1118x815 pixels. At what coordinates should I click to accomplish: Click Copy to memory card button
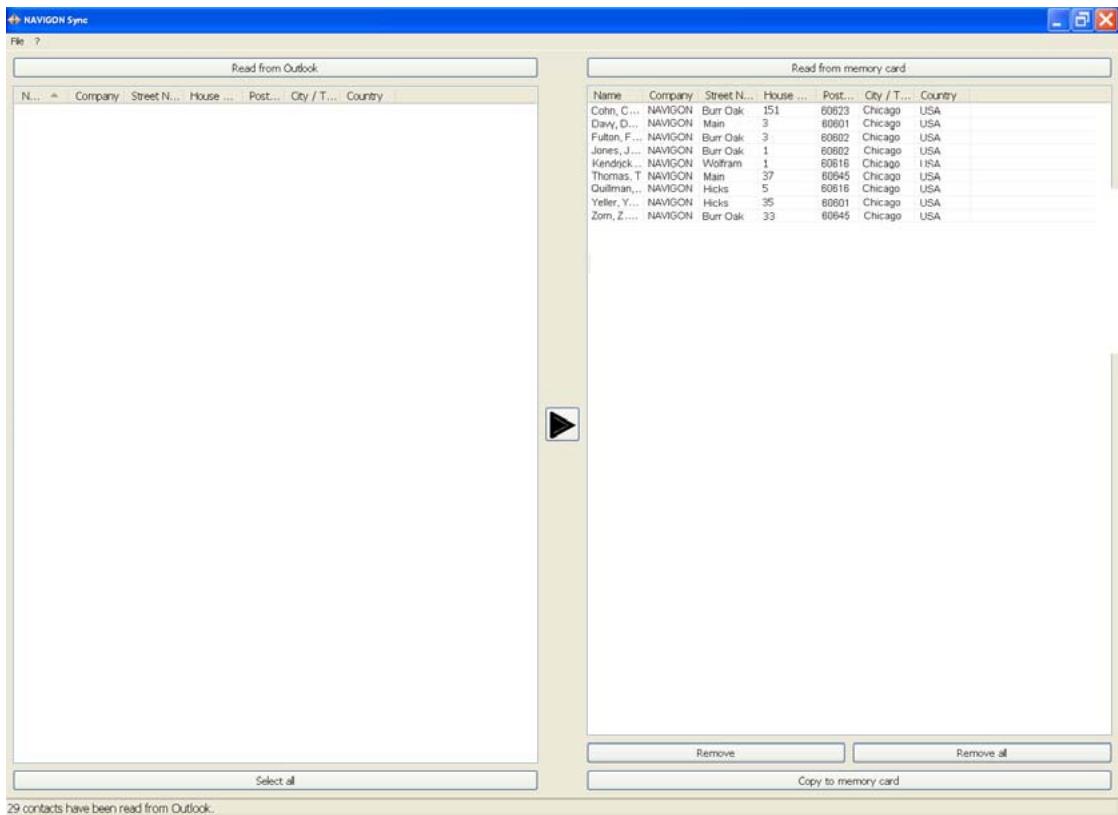pyautogui.click(x=848, y=780)
